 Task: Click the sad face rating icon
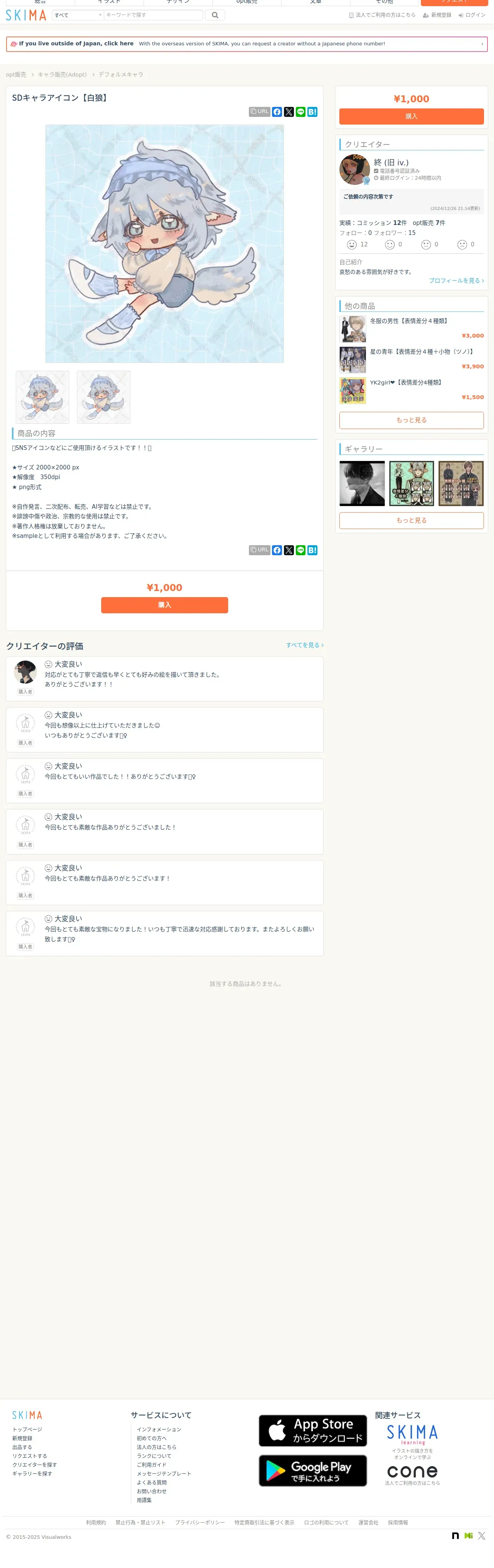click(x=462, y=245)
